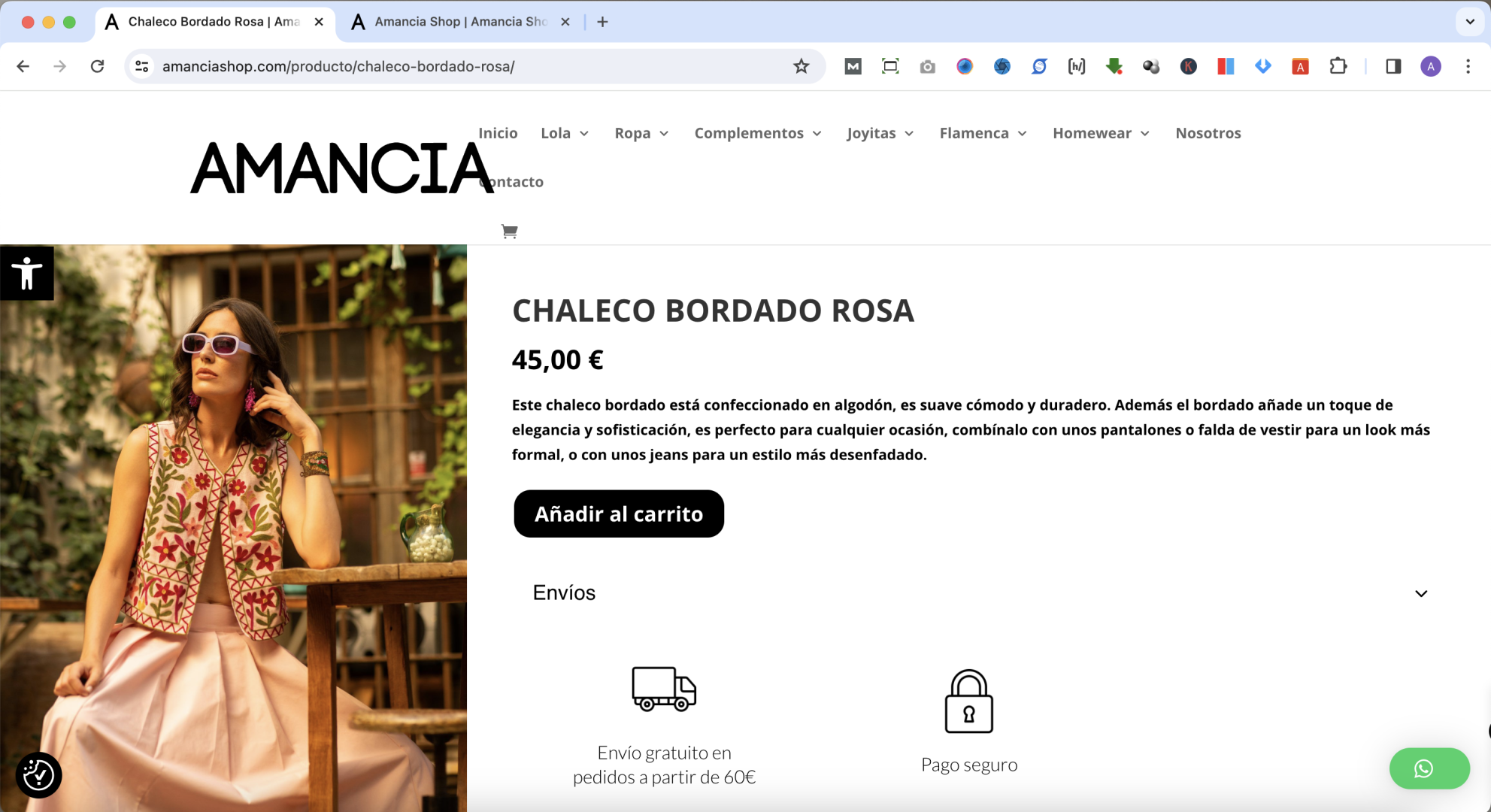View site information icon in address bar
This screenshot has height=812, width=1491.
(141, 66)
